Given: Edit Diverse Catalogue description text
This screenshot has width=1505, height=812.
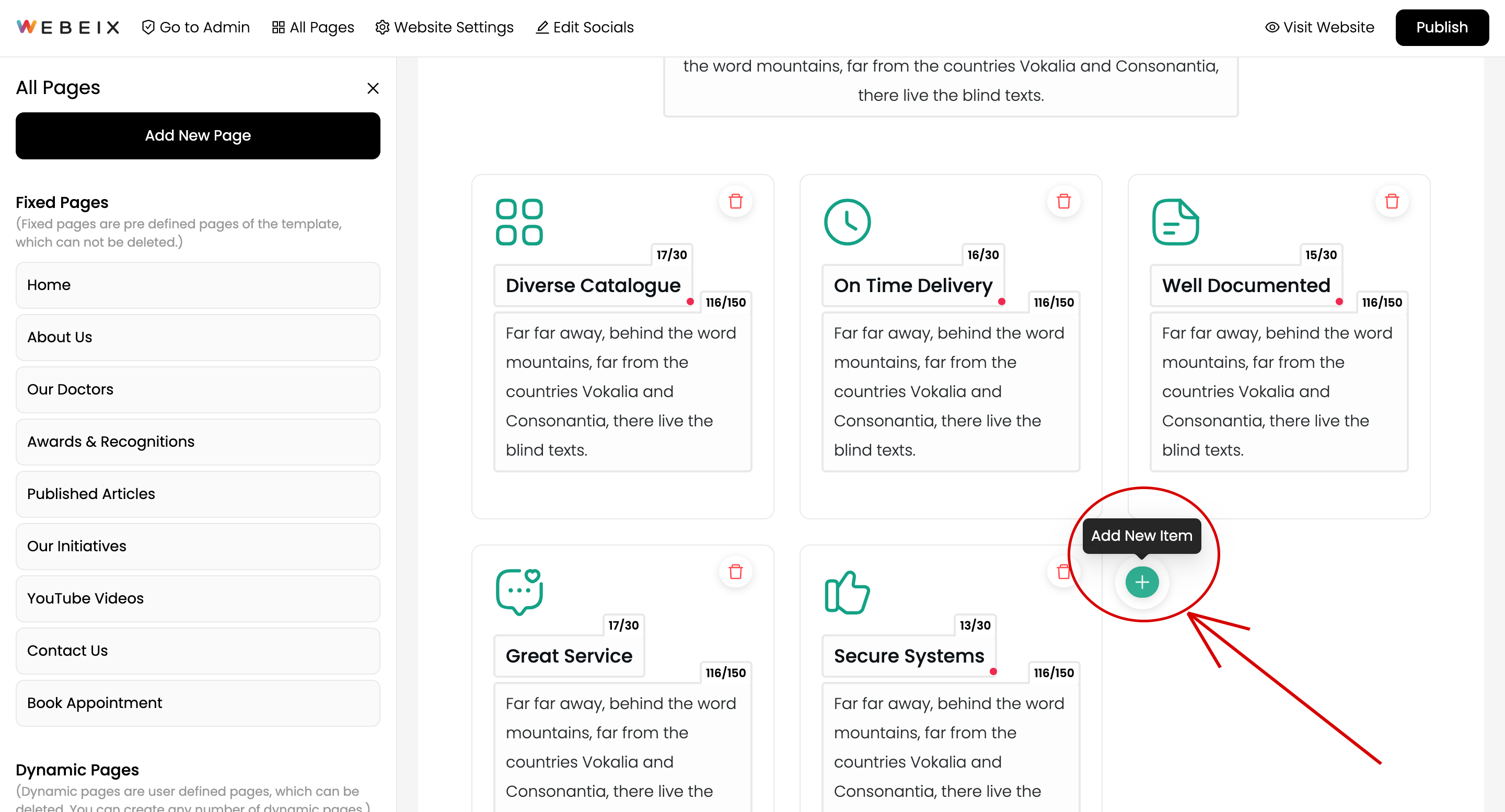Looking at the screenshot, I should pyautogui.click(x=623, y=391).
